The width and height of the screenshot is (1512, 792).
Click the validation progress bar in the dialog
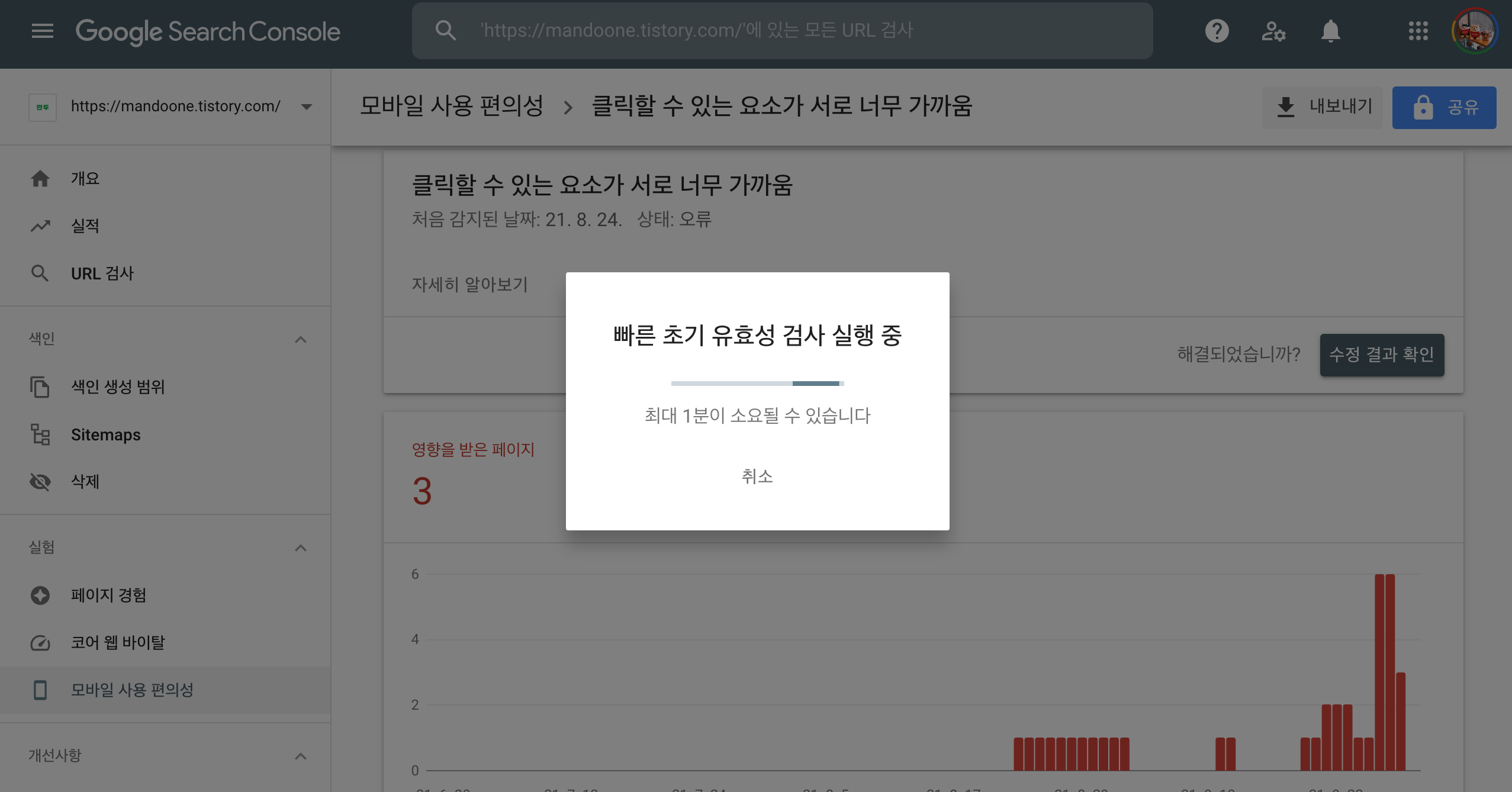point(757,384)
